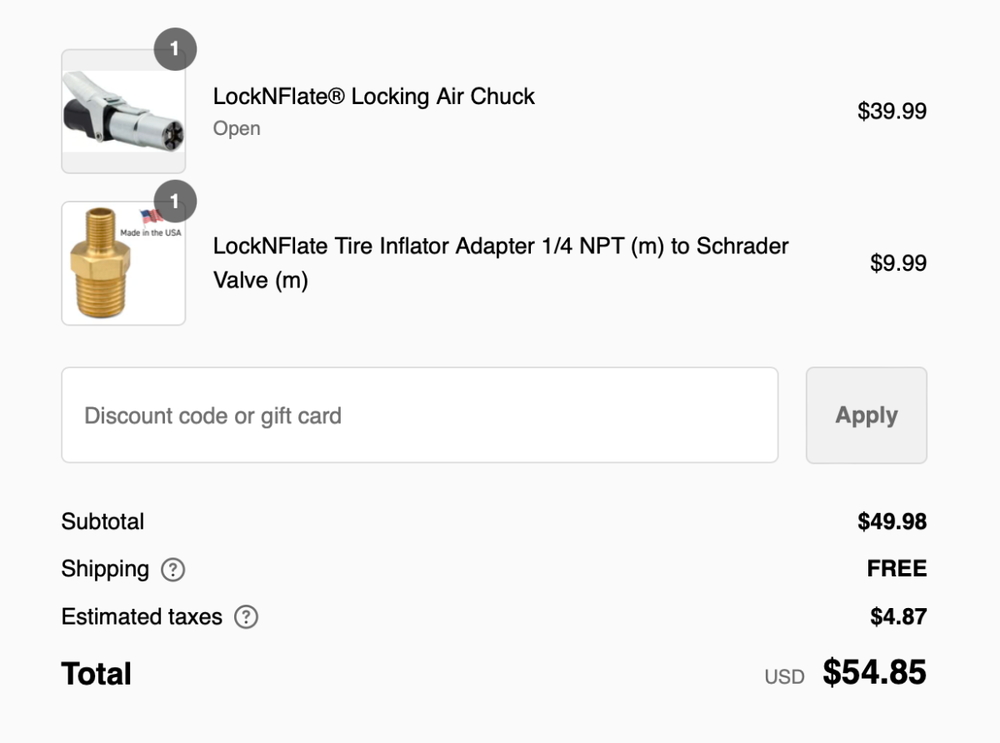Click quantity badge on Locking Air Chuck
1000x743 pixels.
[175, 49]
